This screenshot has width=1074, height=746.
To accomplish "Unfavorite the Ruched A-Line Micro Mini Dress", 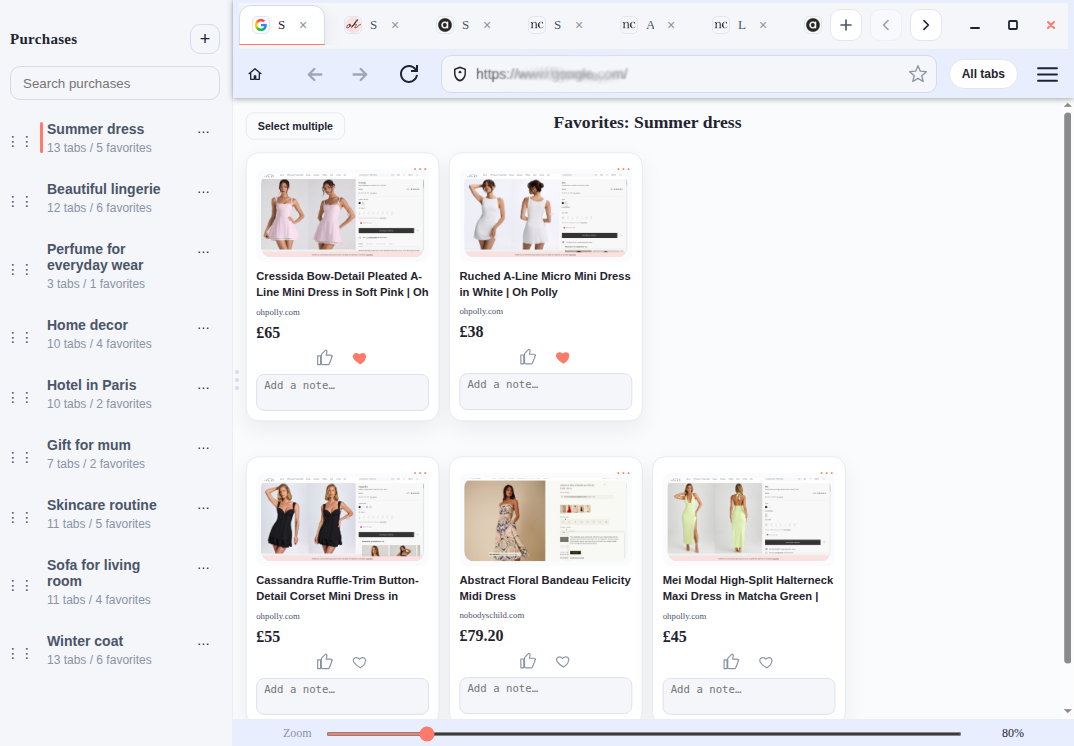I will point(563,358).
